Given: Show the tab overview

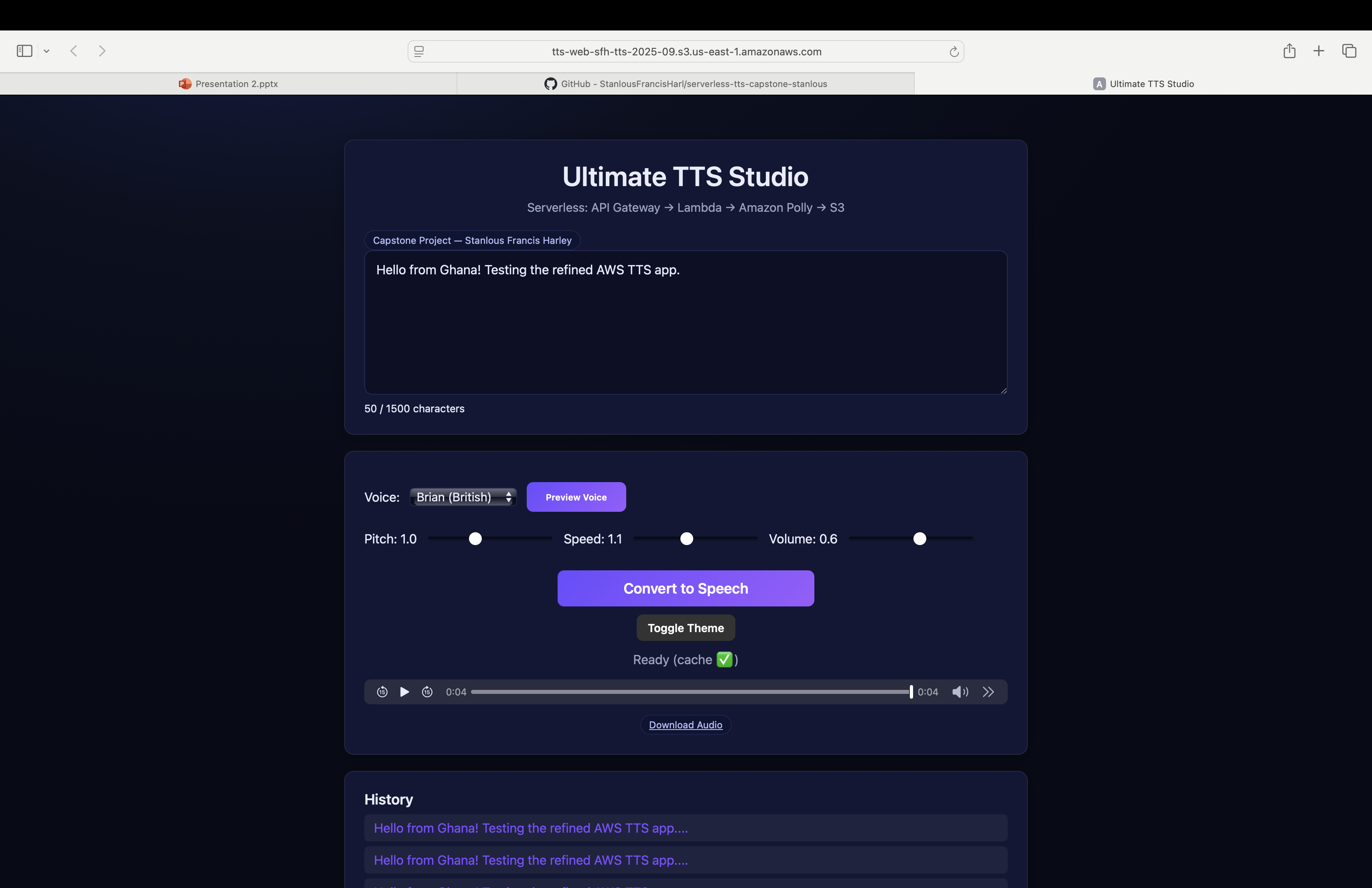Looking at the screenshot, I should tap(1349, 51).
